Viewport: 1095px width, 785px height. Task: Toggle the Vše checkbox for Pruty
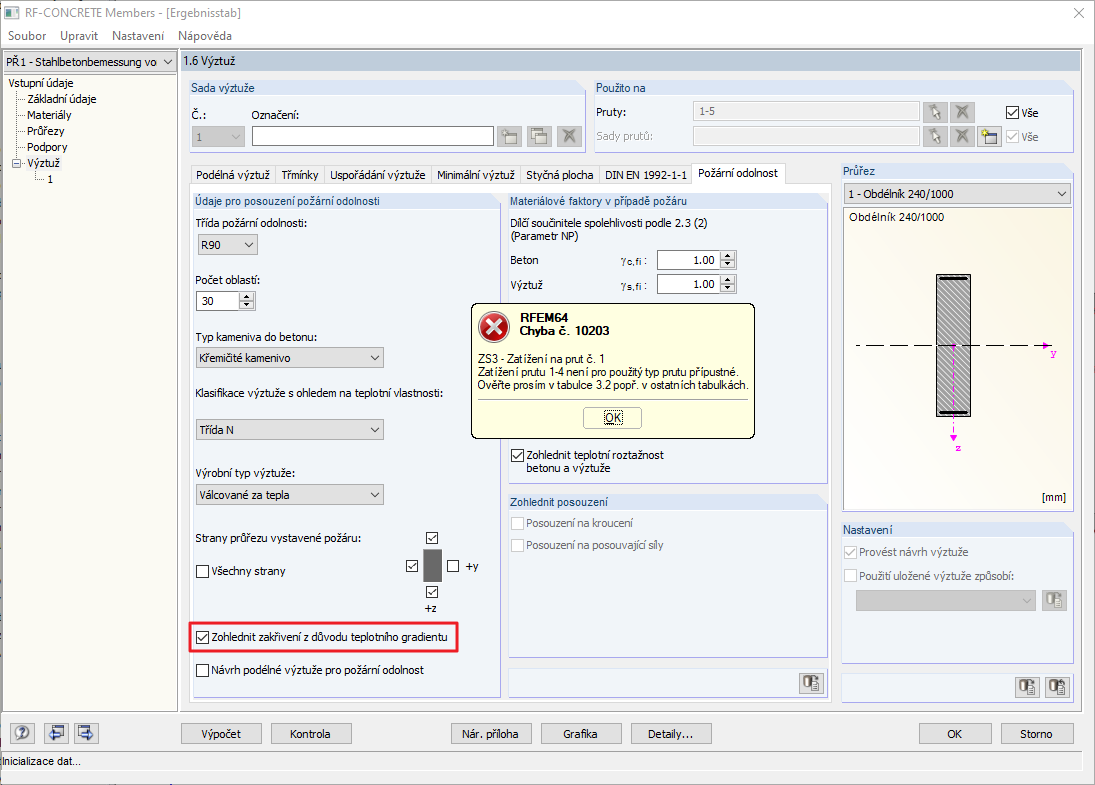coord(1012,112)
